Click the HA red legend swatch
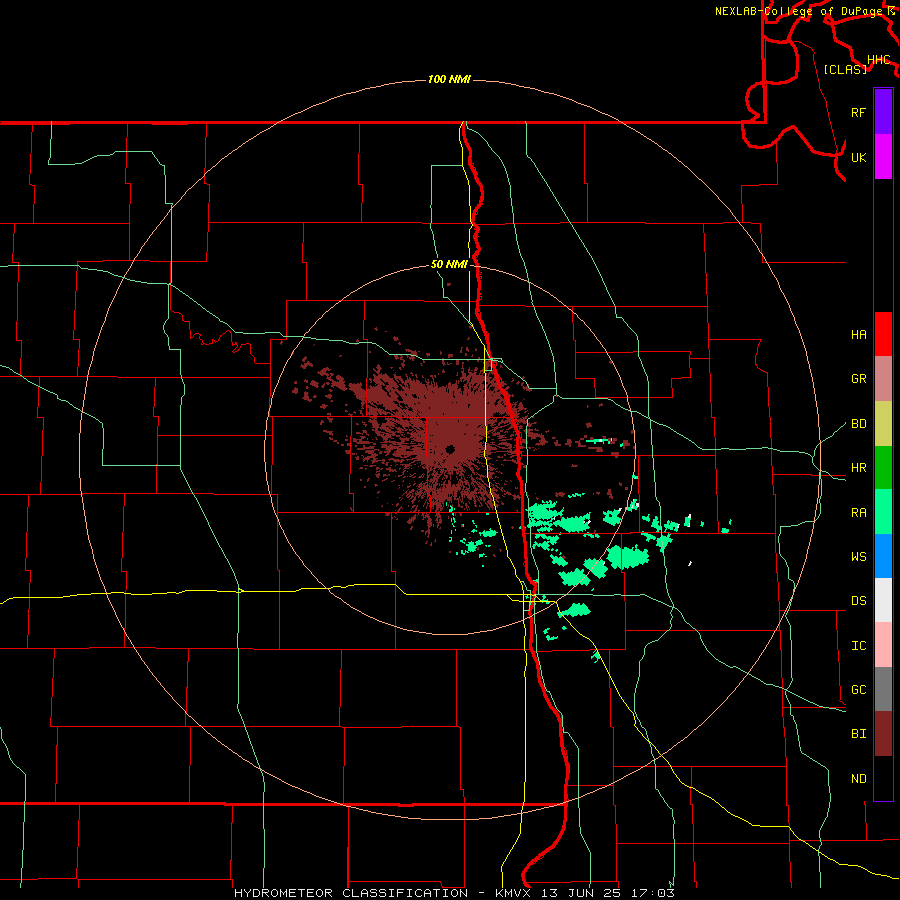Viewport: 900px width, 900px height. [883, 334]
